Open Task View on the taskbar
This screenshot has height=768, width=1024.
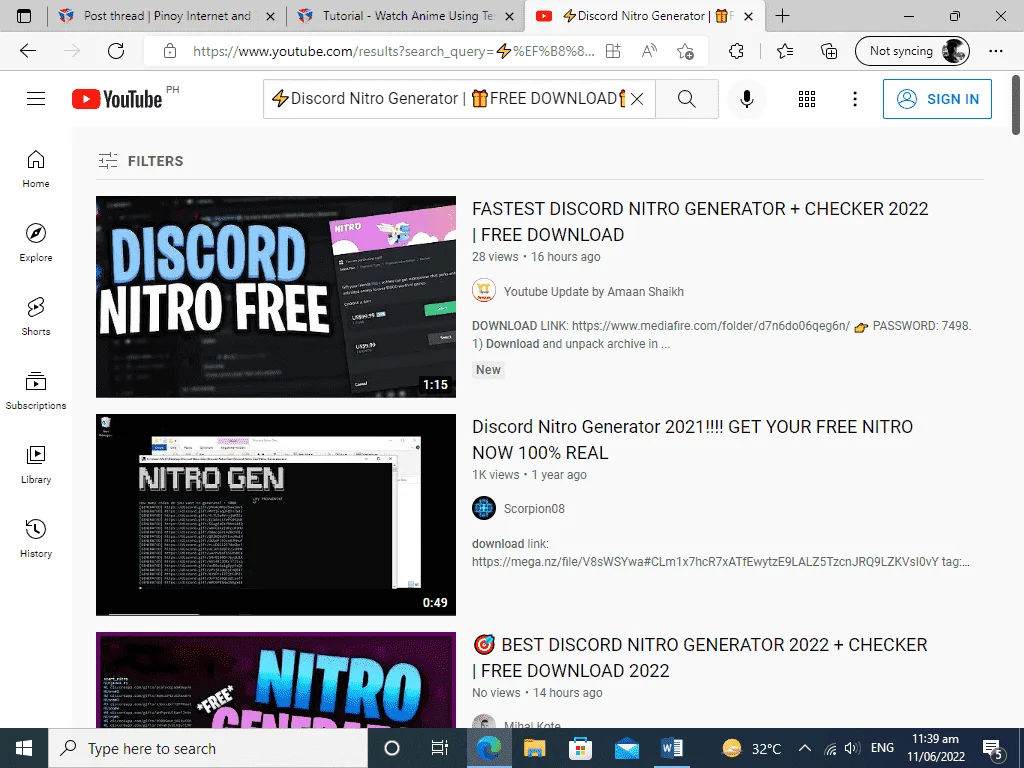point(440,748)
